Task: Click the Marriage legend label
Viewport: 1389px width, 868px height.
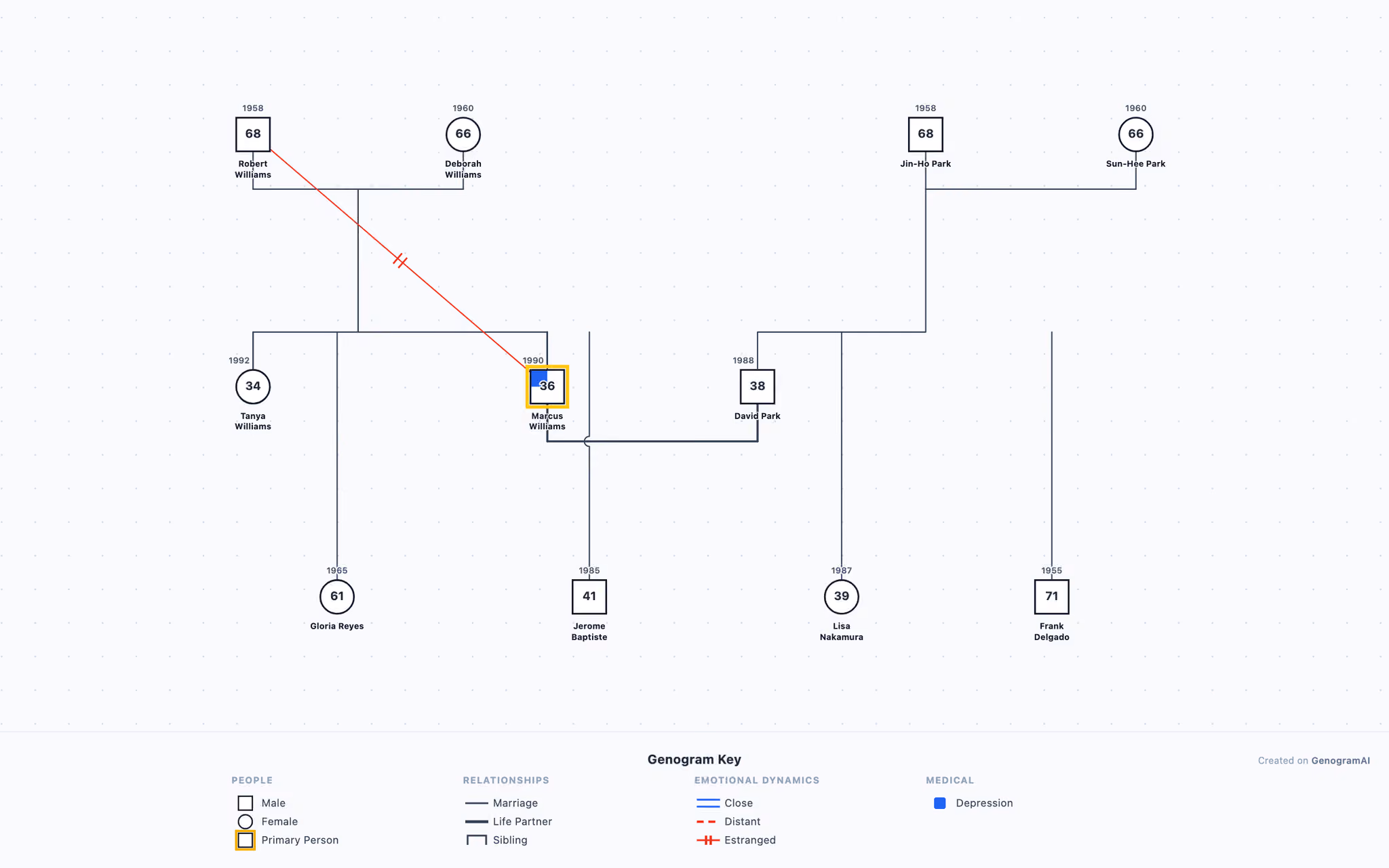Action: coord(515,803)
